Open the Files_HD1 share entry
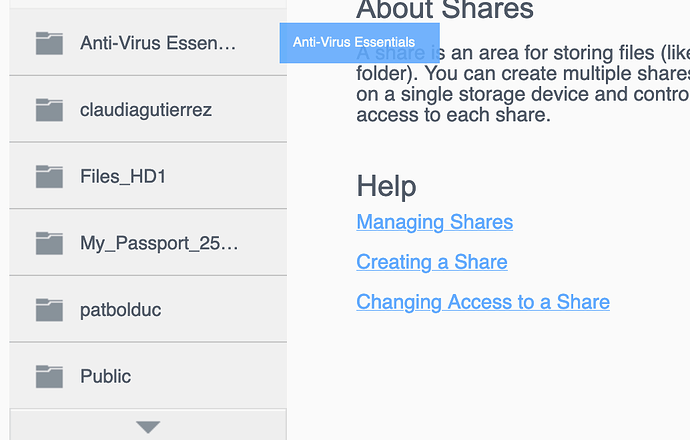 [x=123, y=177]
